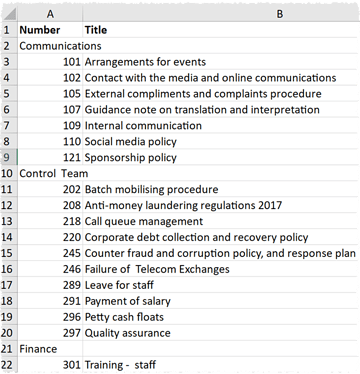Select cell containing 291
Screen dimensions: 360x374
click(x=50, y=301)
